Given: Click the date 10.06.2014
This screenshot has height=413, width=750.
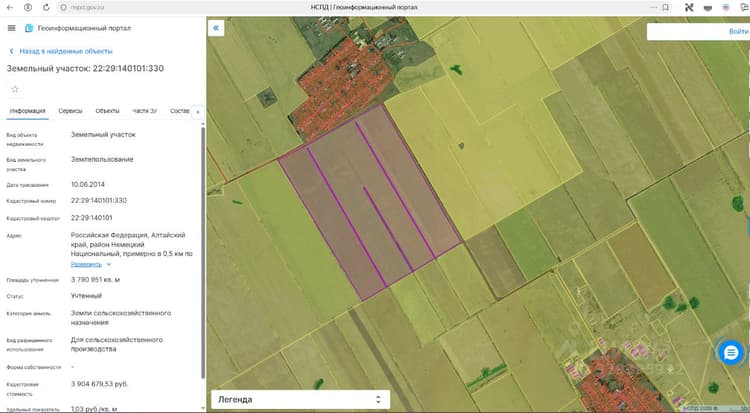Looking at the screenshot, I should (88, 184).
